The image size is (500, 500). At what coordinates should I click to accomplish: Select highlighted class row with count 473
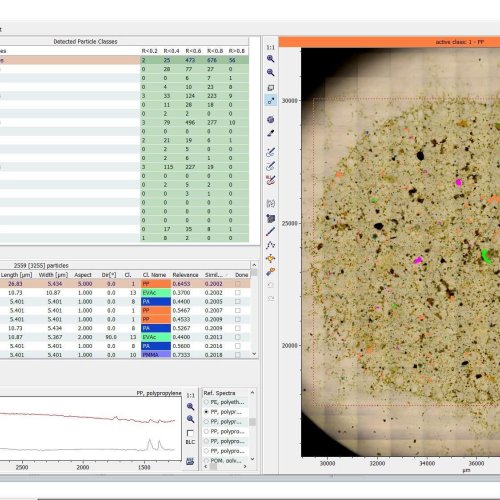[x=124, y=60]
